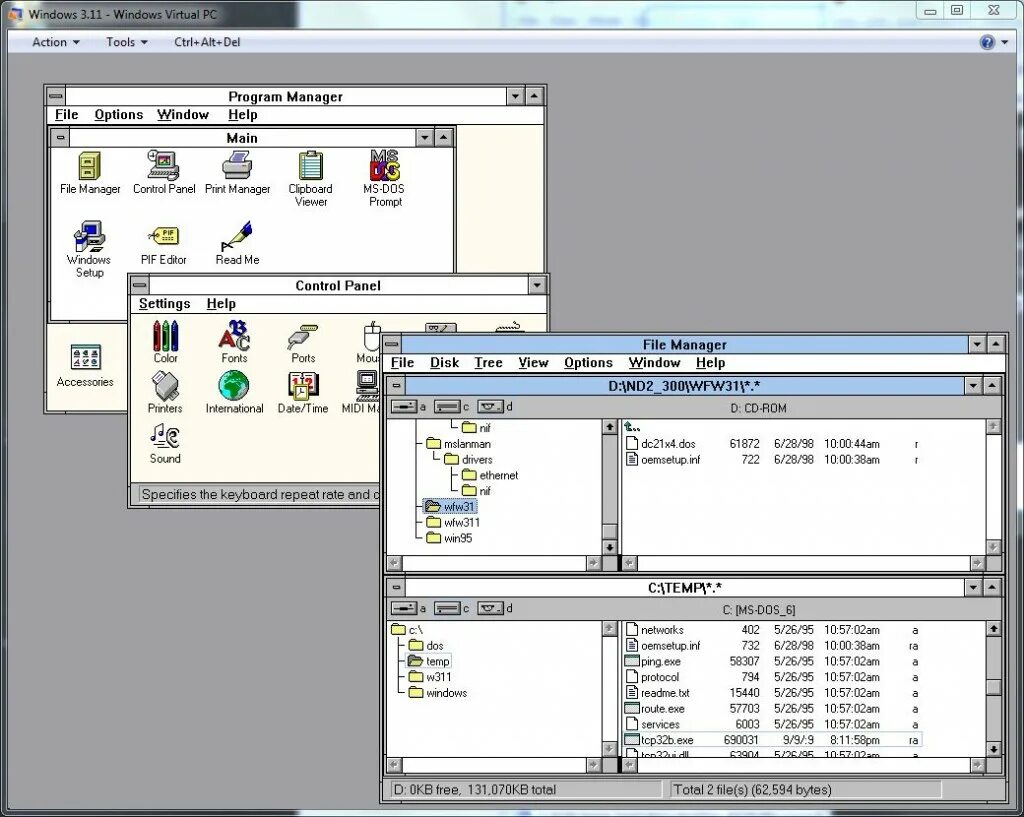Select the wfw31 folder in tree
This screenshot has height=817, width=1024.
tap(450, 507)
